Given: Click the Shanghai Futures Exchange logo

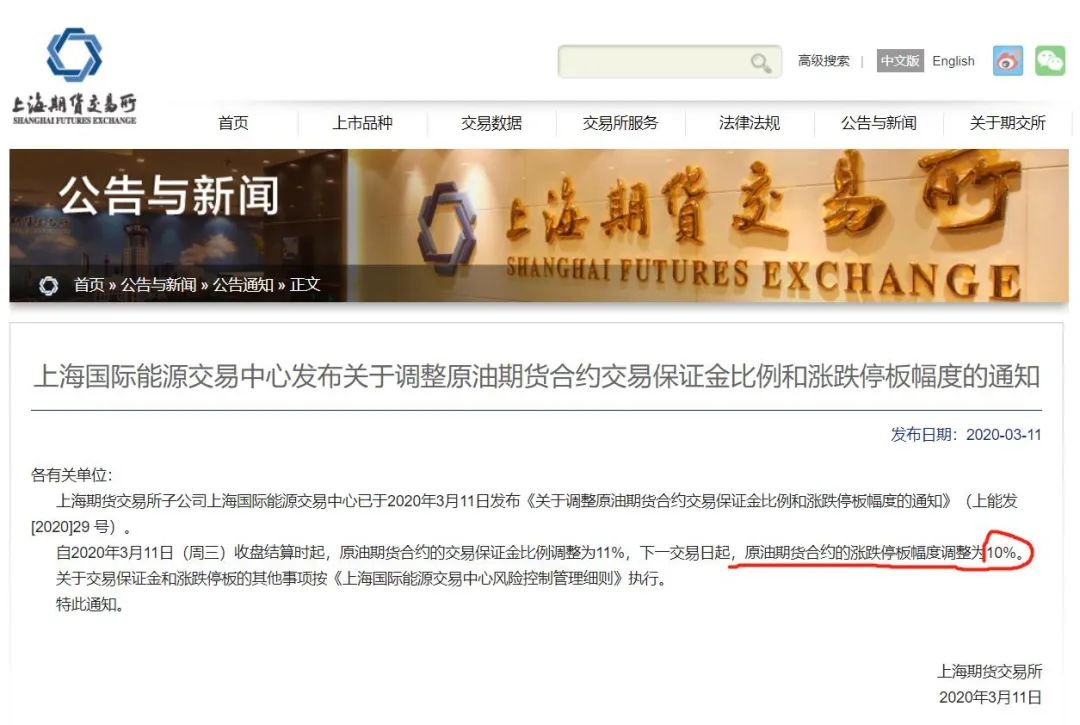Looking at the screenshot, I should point(74,76).
